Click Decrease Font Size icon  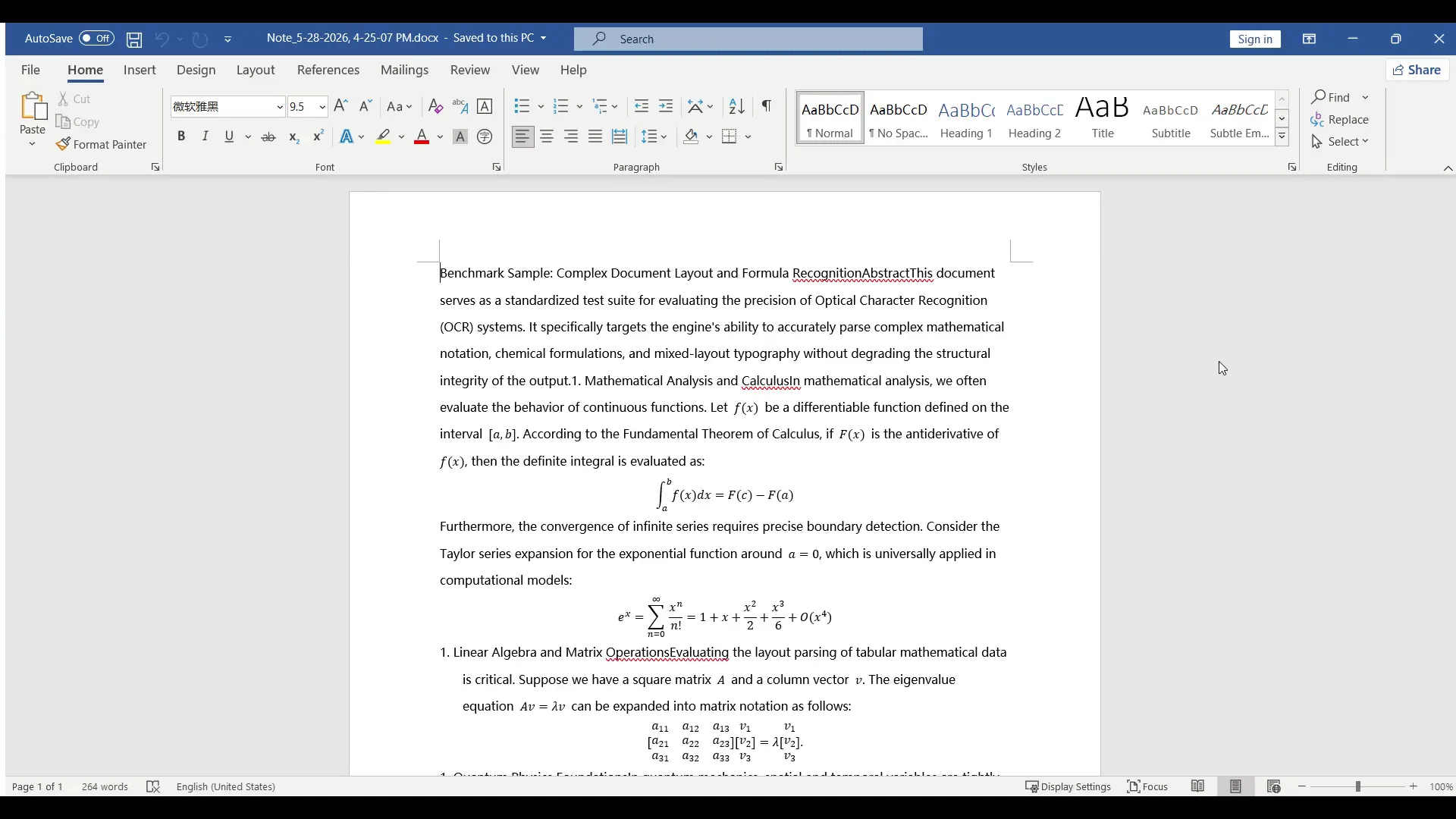[366, 106]
